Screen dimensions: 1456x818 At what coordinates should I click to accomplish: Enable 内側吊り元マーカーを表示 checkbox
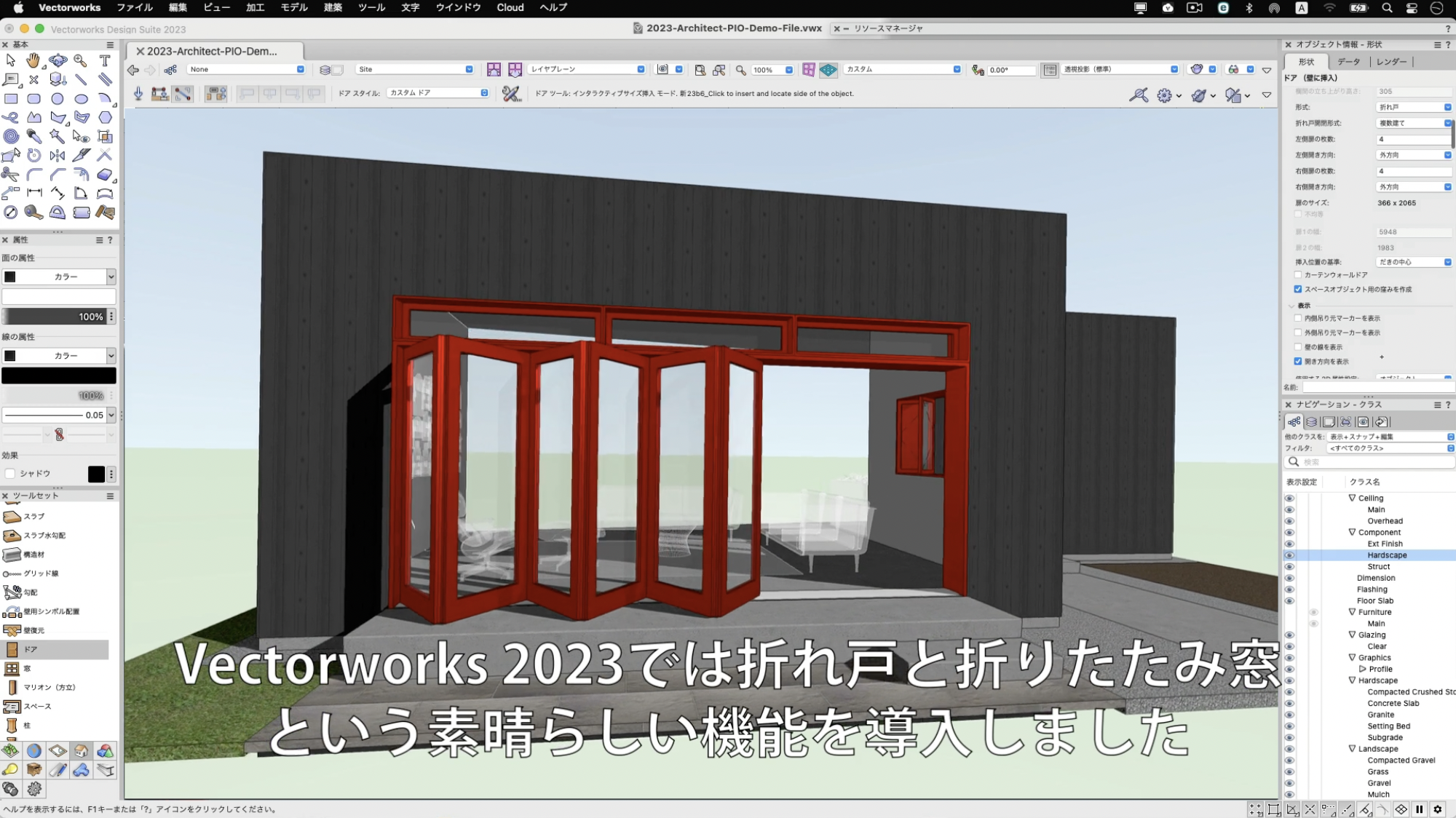click(x=1297, y=318)
